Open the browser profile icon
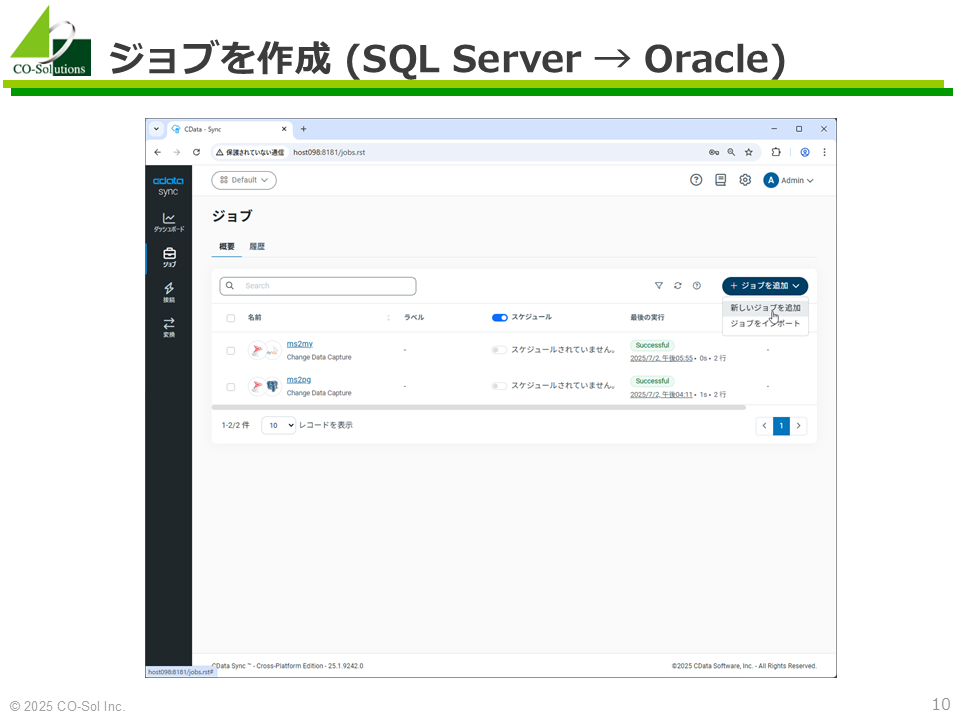The image size is (960, 720). tap(805, 152)
